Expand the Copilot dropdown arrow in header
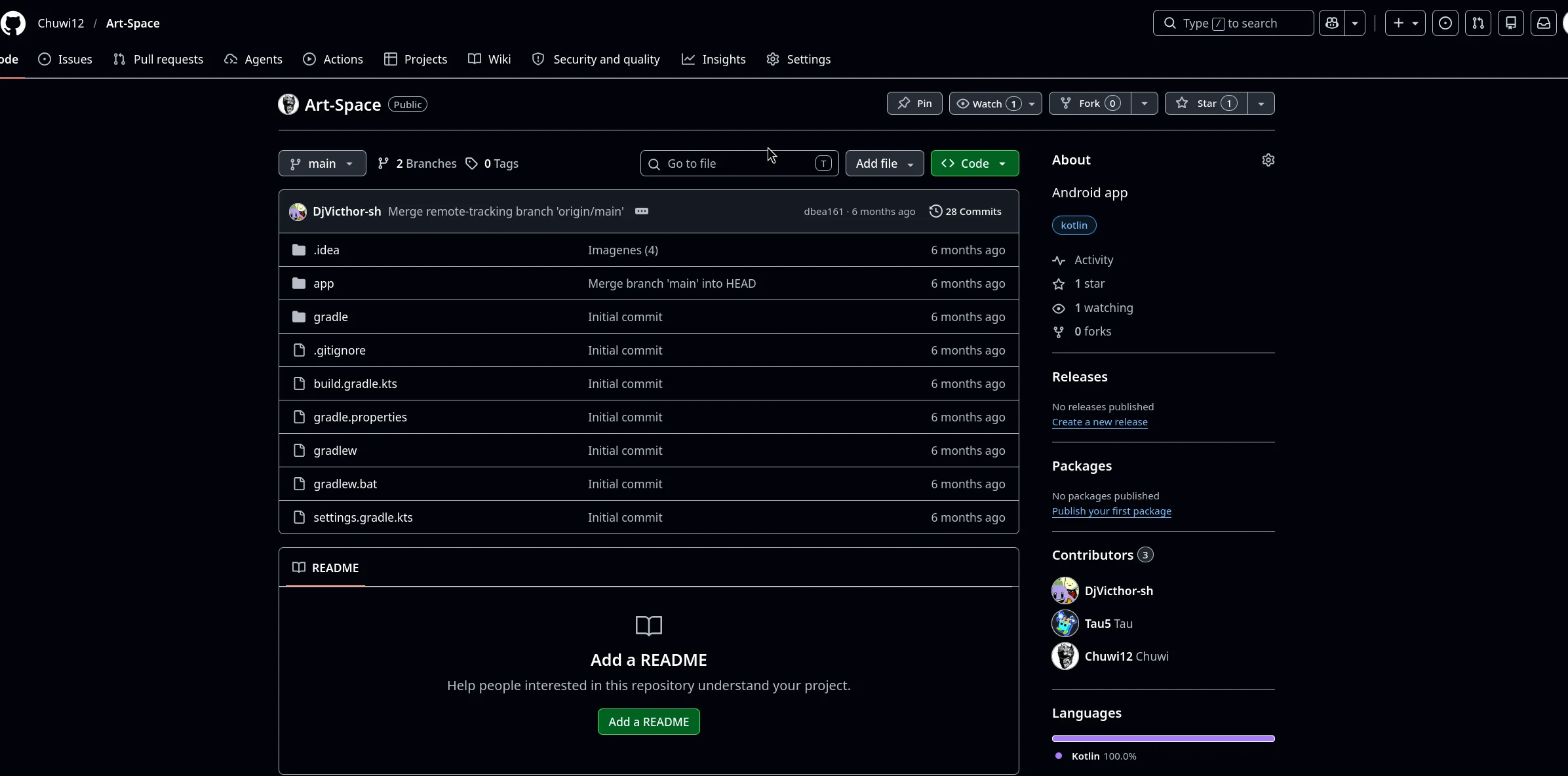The height and width of the screenshot is (776, 1568). tap(1355, 23)
